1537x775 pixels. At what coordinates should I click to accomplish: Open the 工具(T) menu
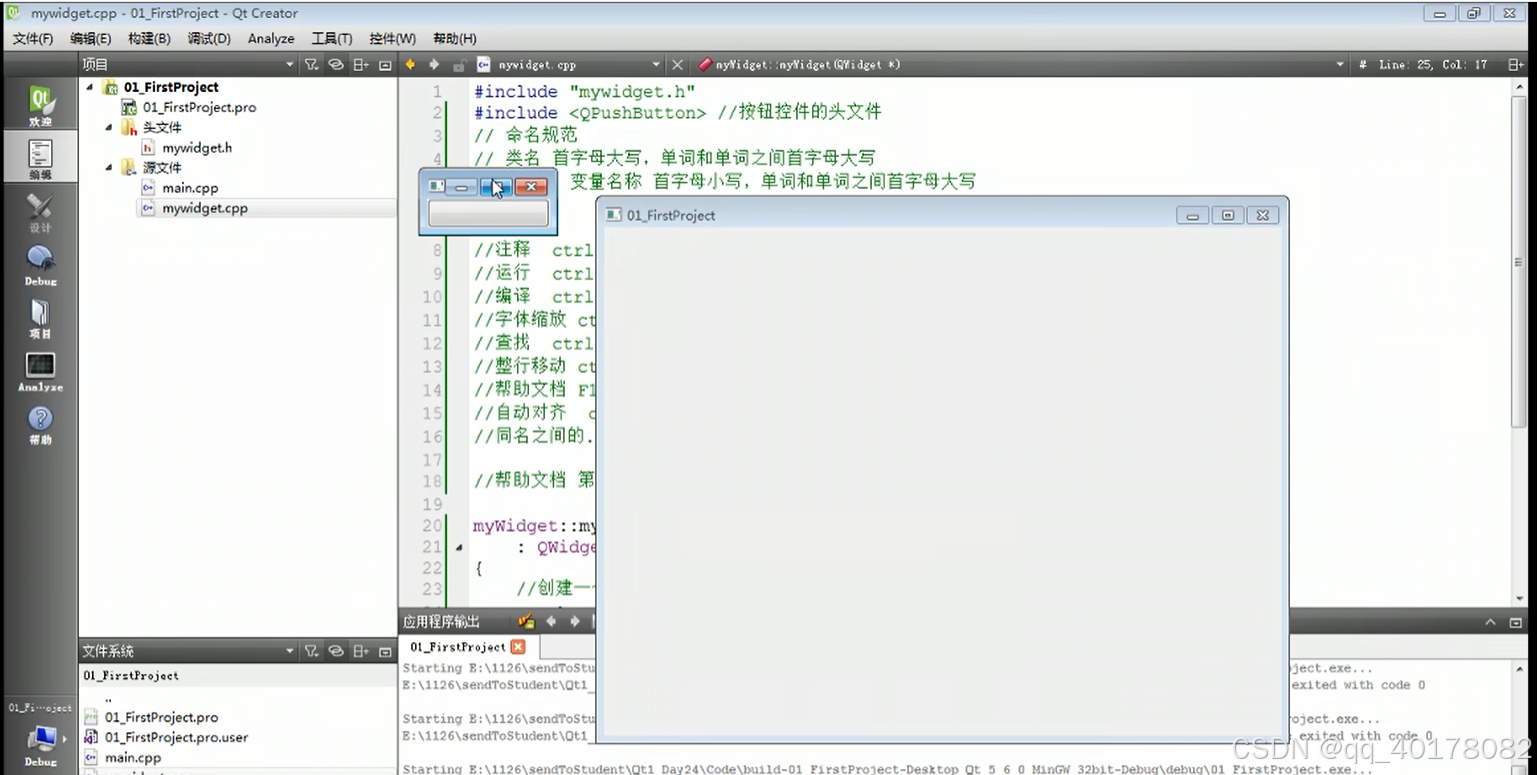pyautogui.click(x=332, y=38)
